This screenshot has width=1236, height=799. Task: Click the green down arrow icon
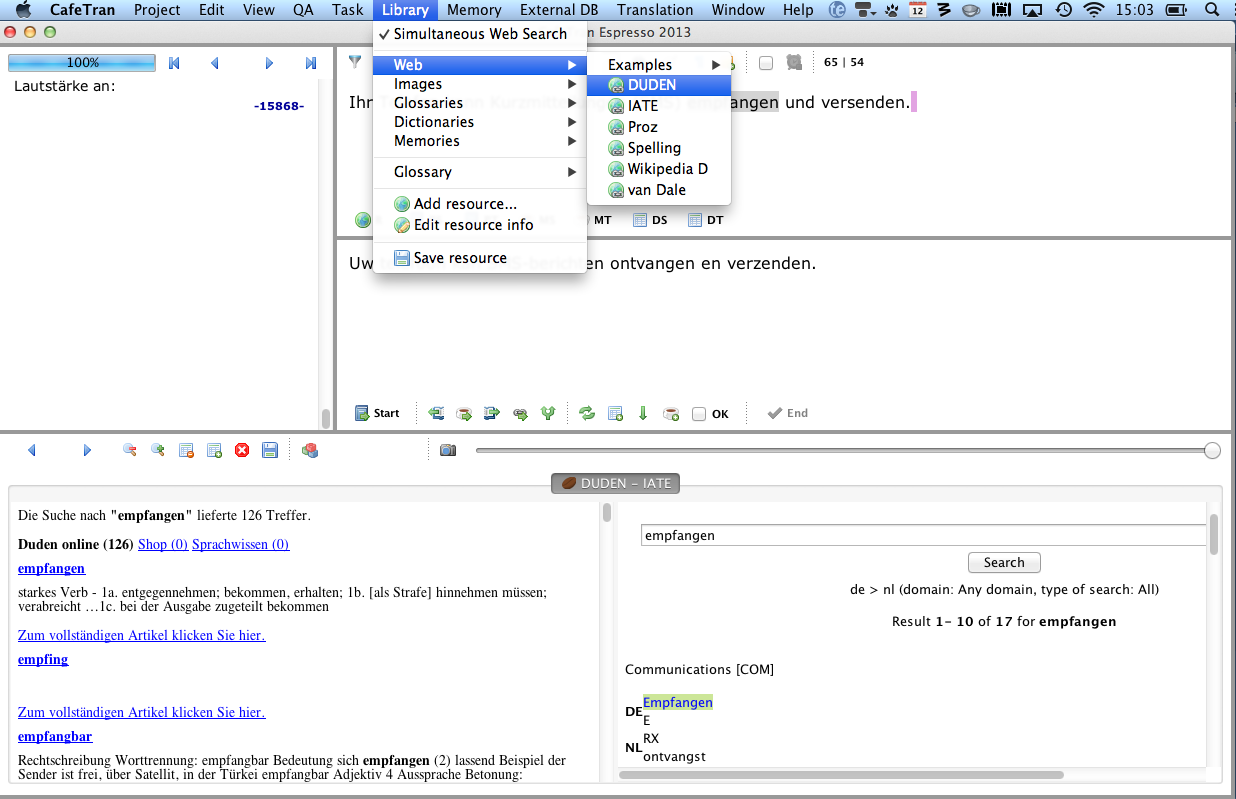pyautogui.click(x=643, y=413)
